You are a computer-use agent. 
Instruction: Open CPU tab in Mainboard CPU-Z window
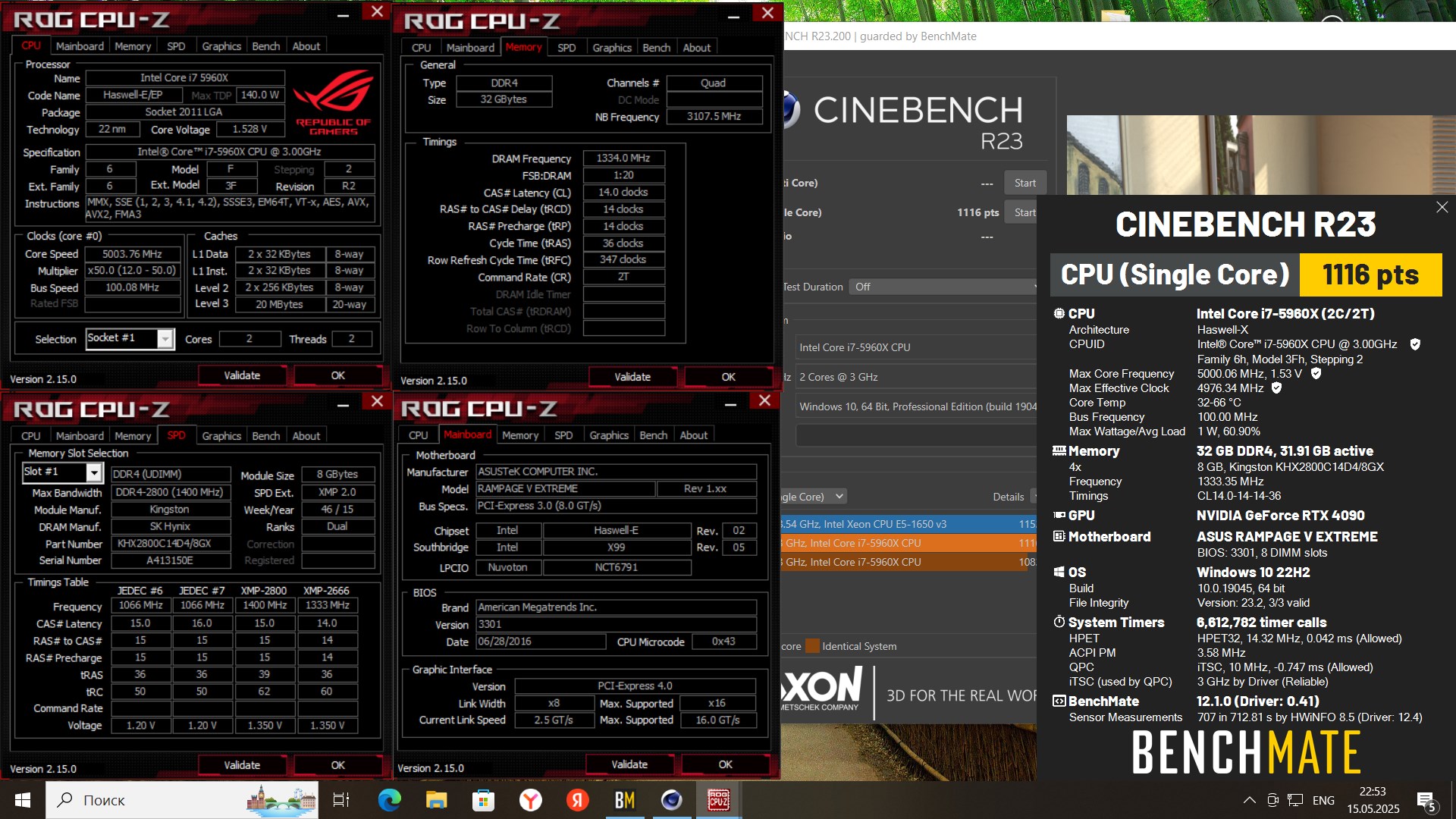click(419, 435)
